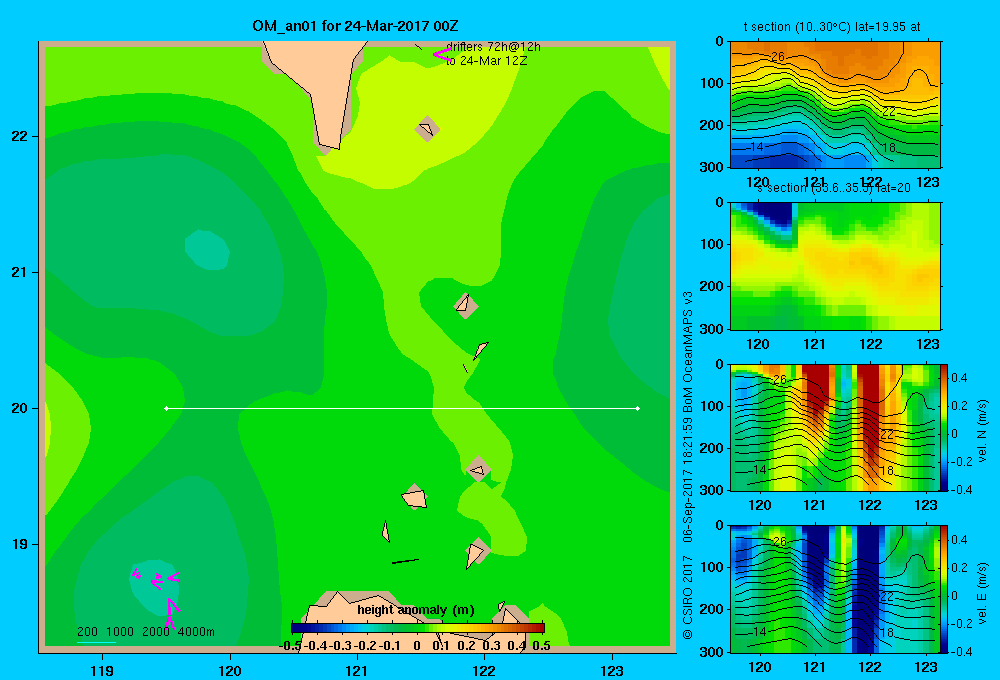This screenshot has height=680, width=1000.
Task: Click the "s section" salinity panel title
Action: coord(834,188)
